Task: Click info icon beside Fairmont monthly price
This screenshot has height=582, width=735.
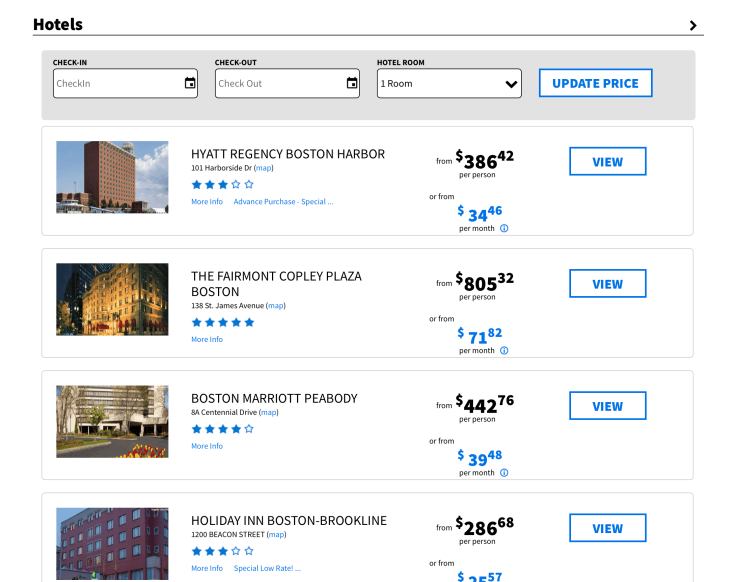Action: (504, 350)
